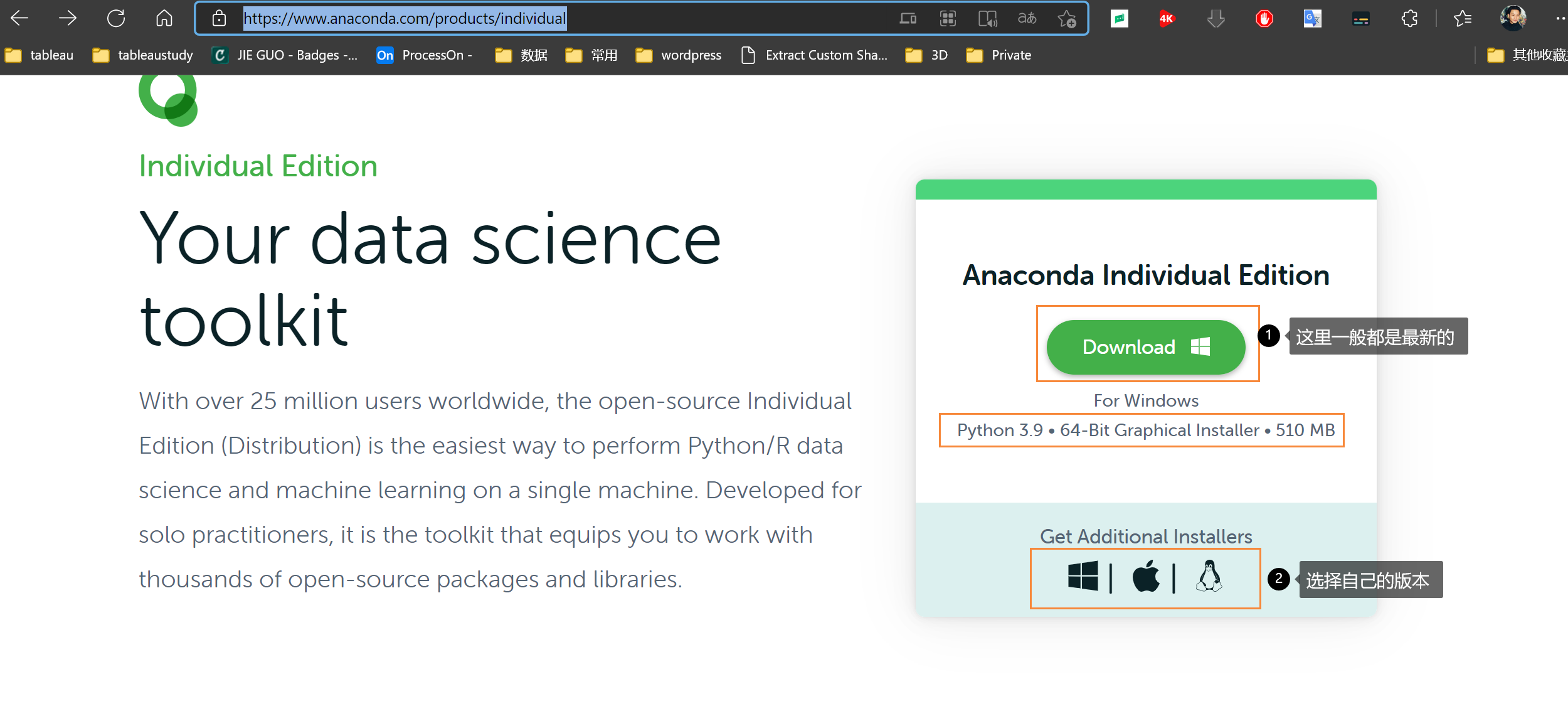The height and width of the screenshot is (716, 1568).
Task: Click the gray download arrow extension icon
Action: pos(1216,19)
